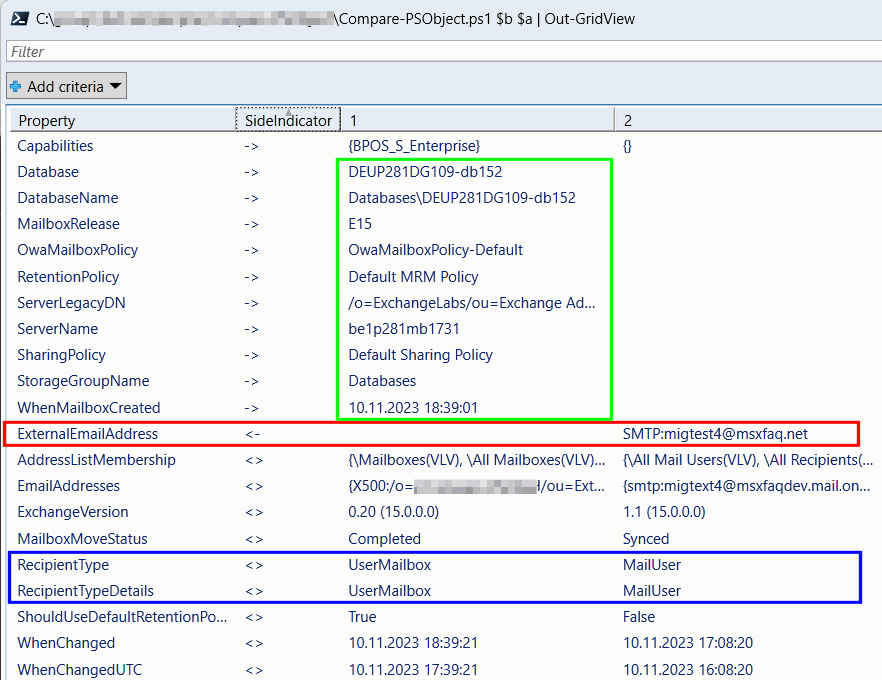Click the {smtp:migtext4@msxfaqdev value
The height and width of the screenshot is (680, 882).
coord(746,486)
